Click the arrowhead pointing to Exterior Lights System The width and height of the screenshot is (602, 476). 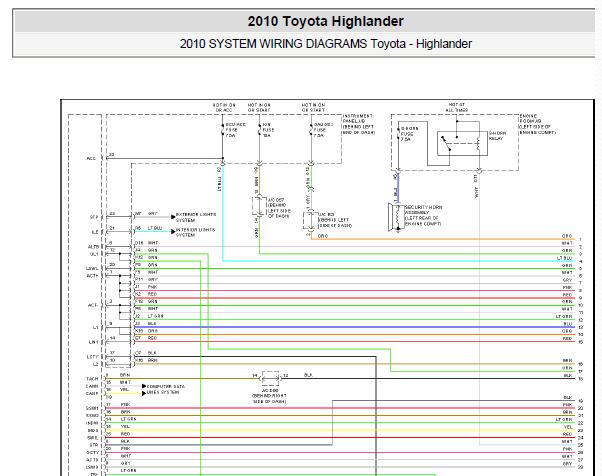(x=173, y=217)
